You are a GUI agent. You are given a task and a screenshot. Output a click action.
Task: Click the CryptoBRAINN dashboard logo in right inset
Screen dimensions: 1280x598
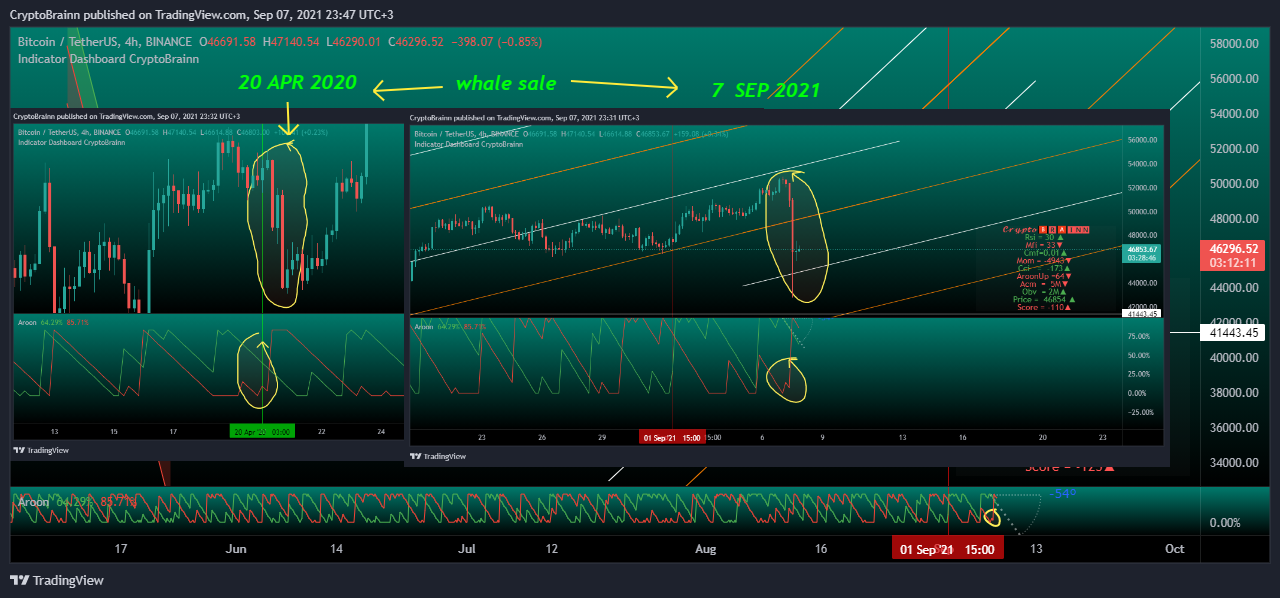click(x=1046, y=229)
